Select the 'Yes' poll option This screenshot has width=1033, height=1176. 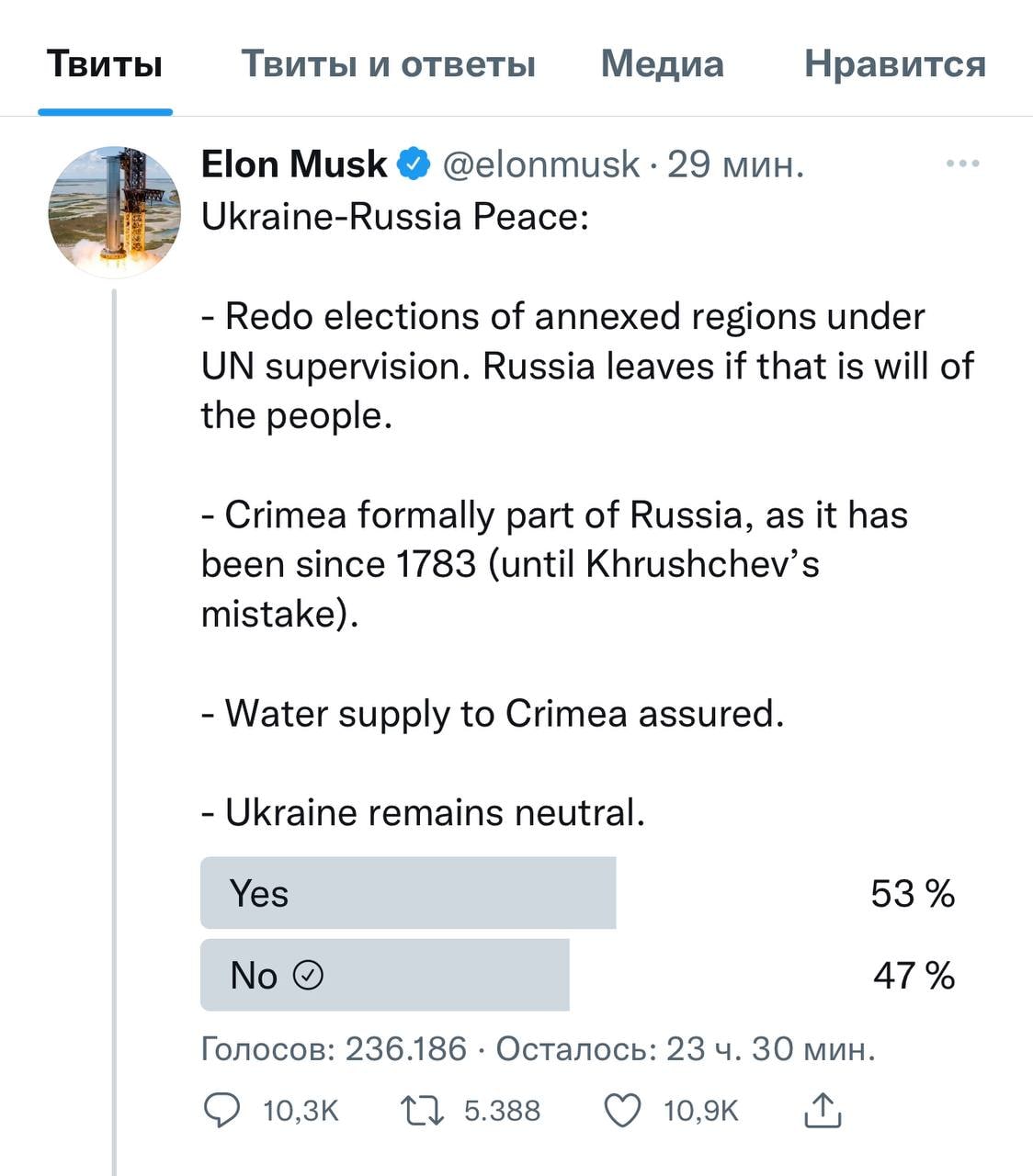click(408, 893)
